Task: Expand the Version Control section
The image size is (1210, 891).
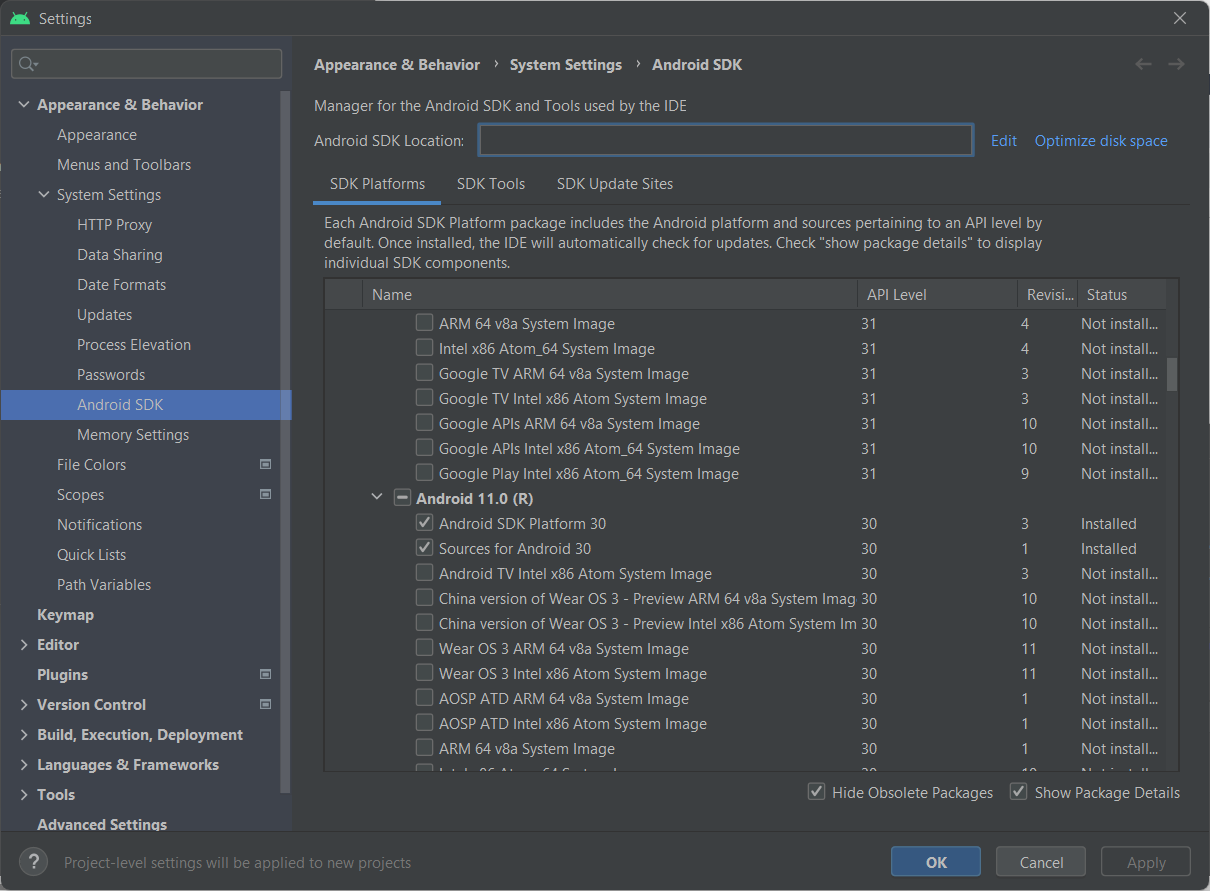Action: (x=24, y=704)
